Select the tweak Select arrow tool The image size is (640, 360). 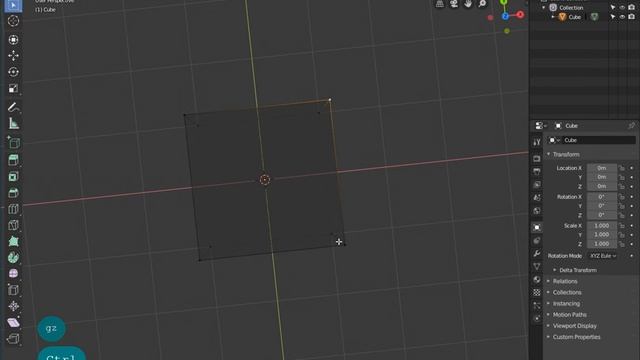13,5
